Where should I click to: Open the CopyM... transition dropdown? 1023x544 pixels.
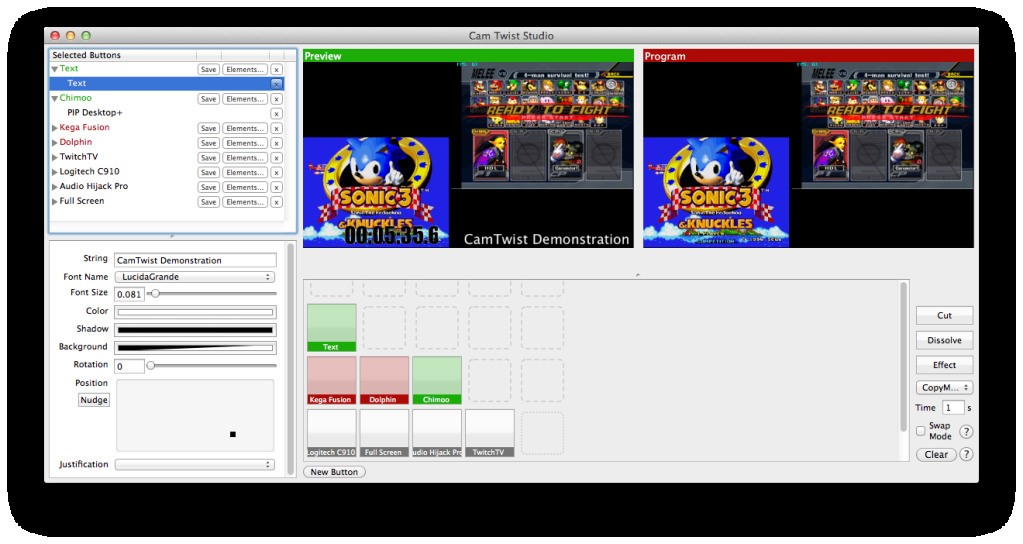pos(944,387)
